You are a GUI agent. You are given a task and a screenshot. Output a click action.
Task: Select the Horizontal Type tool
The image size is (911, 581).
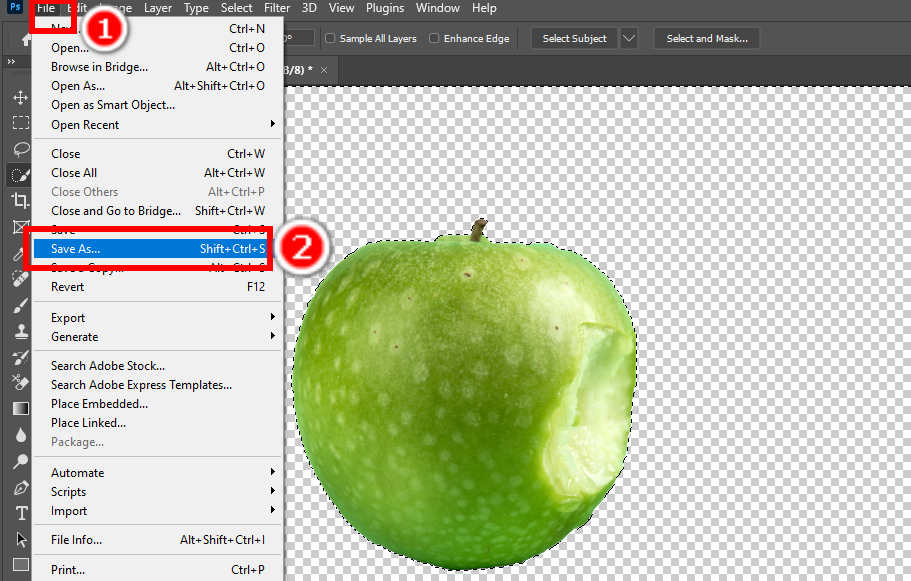[x=21, y=514]
